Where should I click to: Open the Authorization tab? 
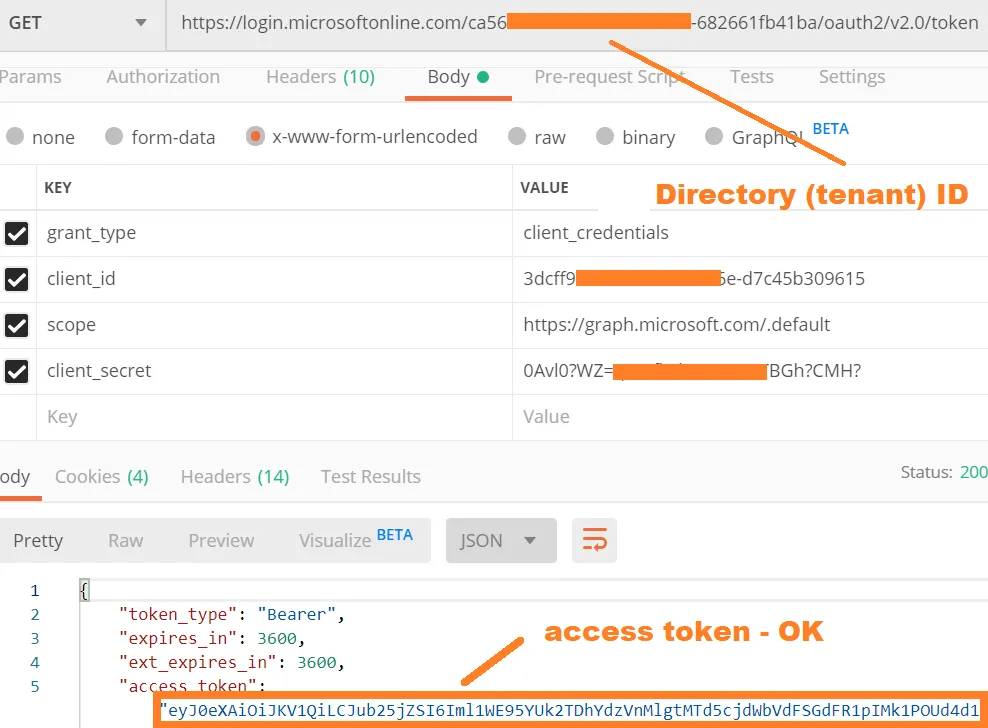pyautogui.click(x=163, y=77)
